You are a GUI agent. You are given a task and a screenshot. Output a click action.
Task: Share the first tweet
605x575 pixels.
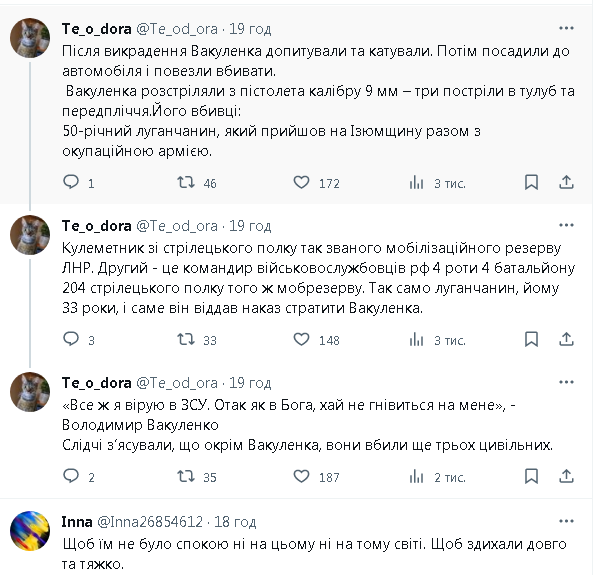pyautogui.click(x=566, y=183)
